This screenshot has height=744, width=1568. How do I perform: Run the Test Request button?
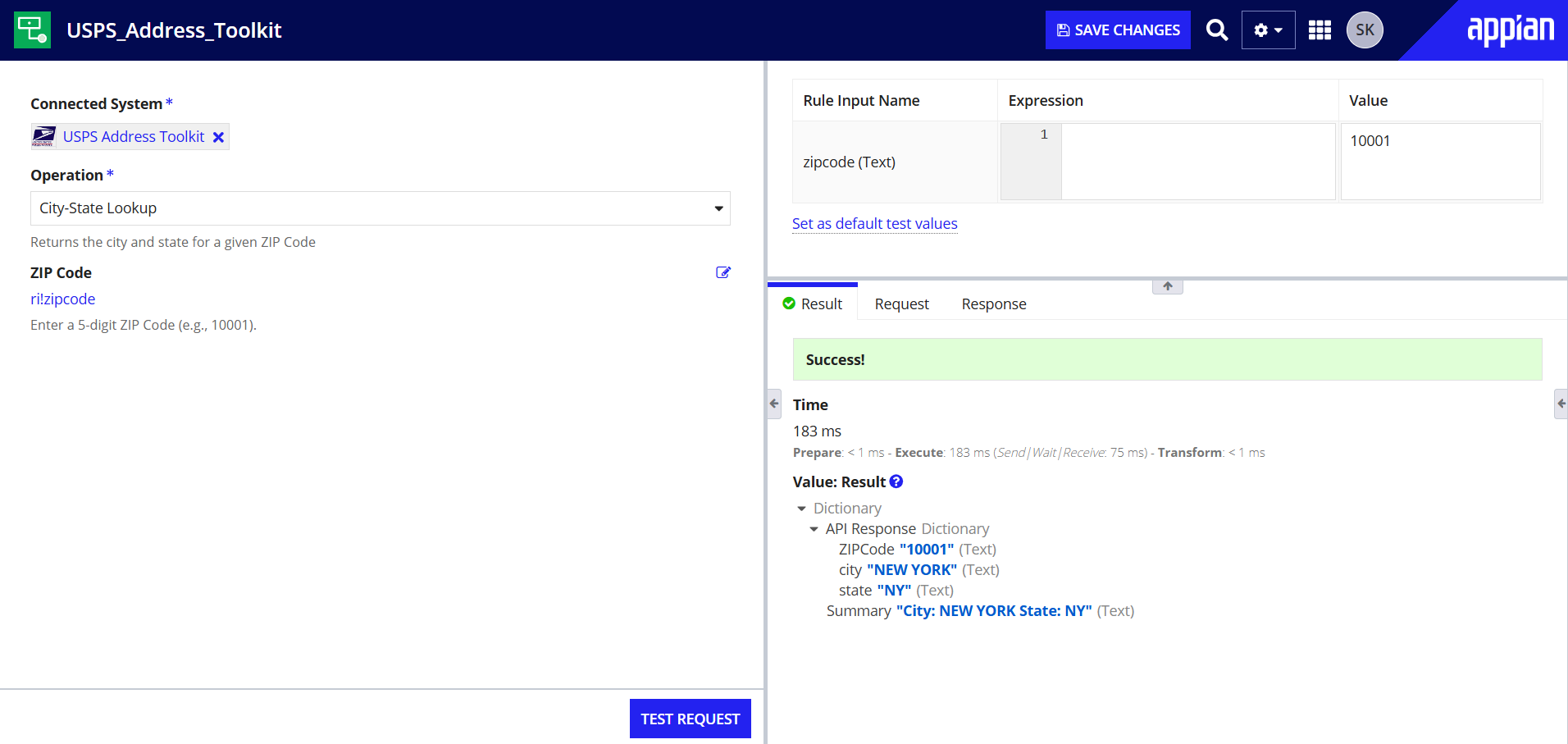[691, 719]
